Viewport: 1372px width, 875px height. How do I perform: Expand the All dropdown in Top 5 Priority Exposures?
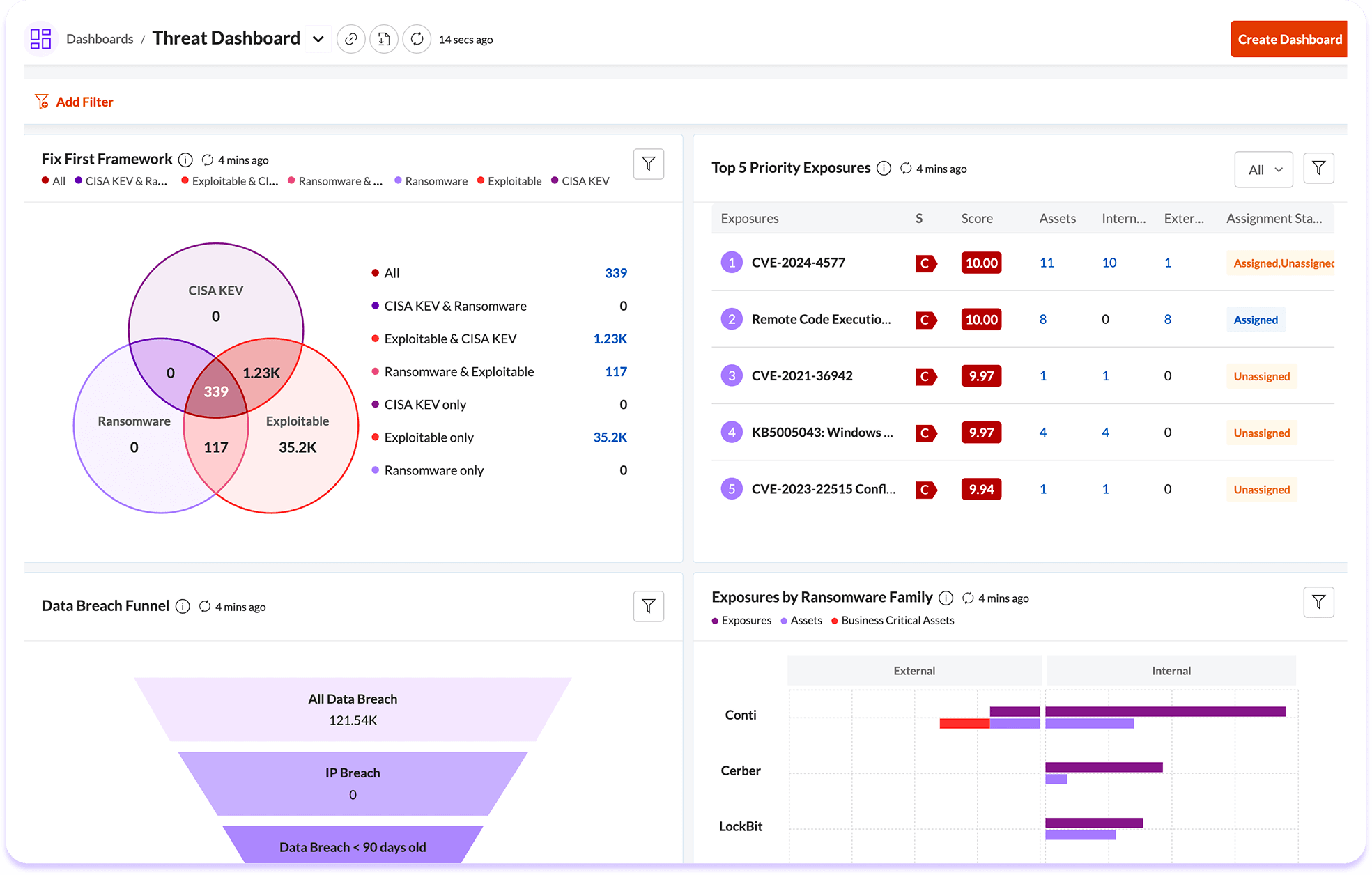click(1263, 169)
